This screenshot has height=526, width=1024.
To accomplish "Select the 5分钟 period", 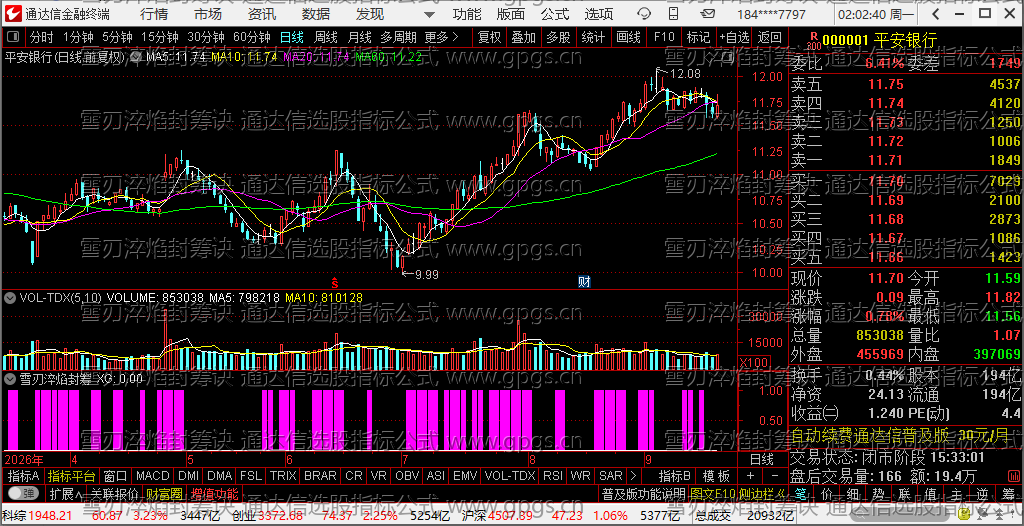I will [117, 37].
